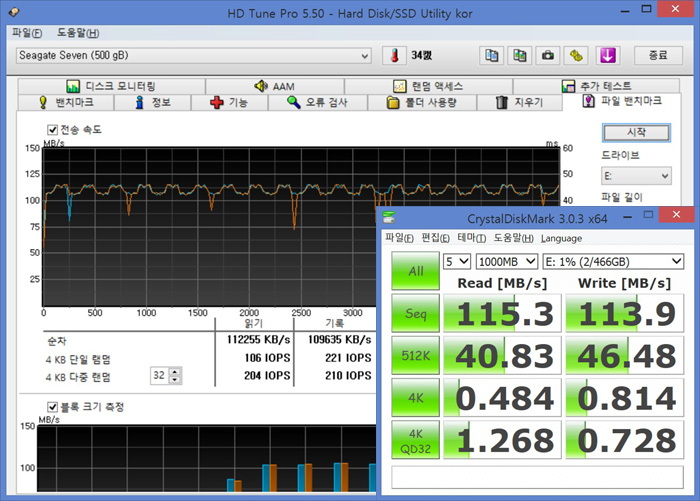
Task: Minimize the CrystalDiskMark window
Action: click(627, 216)
